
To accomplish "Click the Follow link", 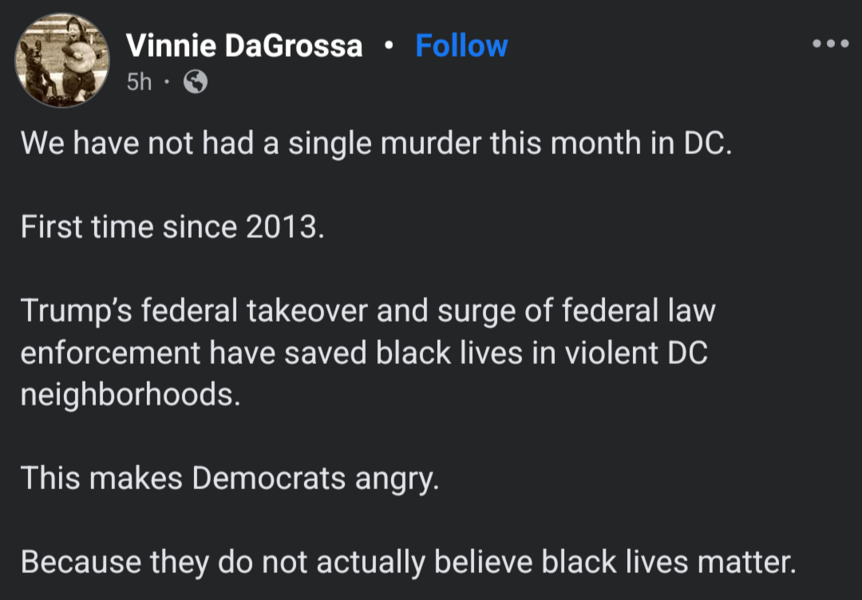I will tap(461, 46).
